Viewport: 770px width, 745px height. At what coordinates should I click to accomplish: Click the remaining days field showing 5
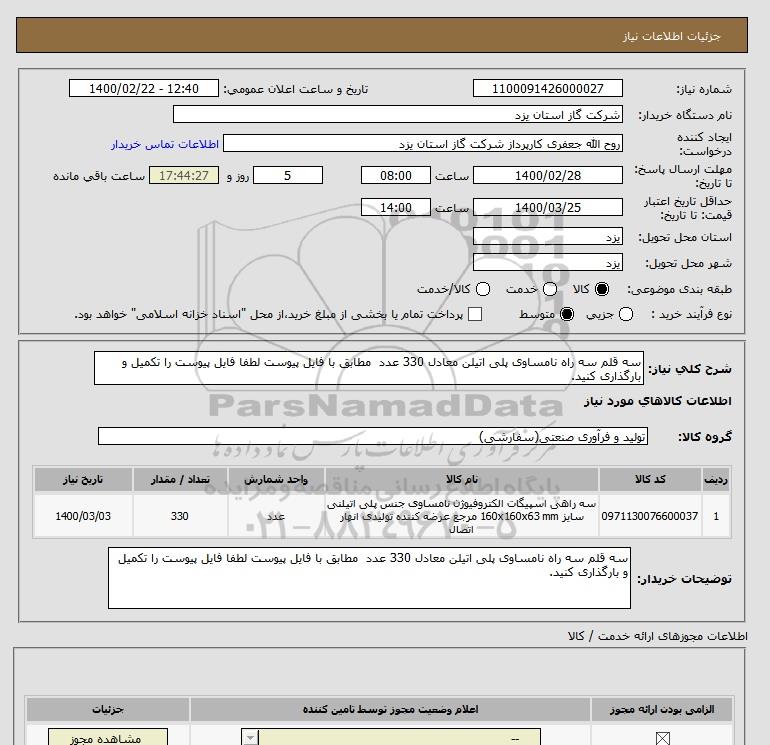[288, 175]
